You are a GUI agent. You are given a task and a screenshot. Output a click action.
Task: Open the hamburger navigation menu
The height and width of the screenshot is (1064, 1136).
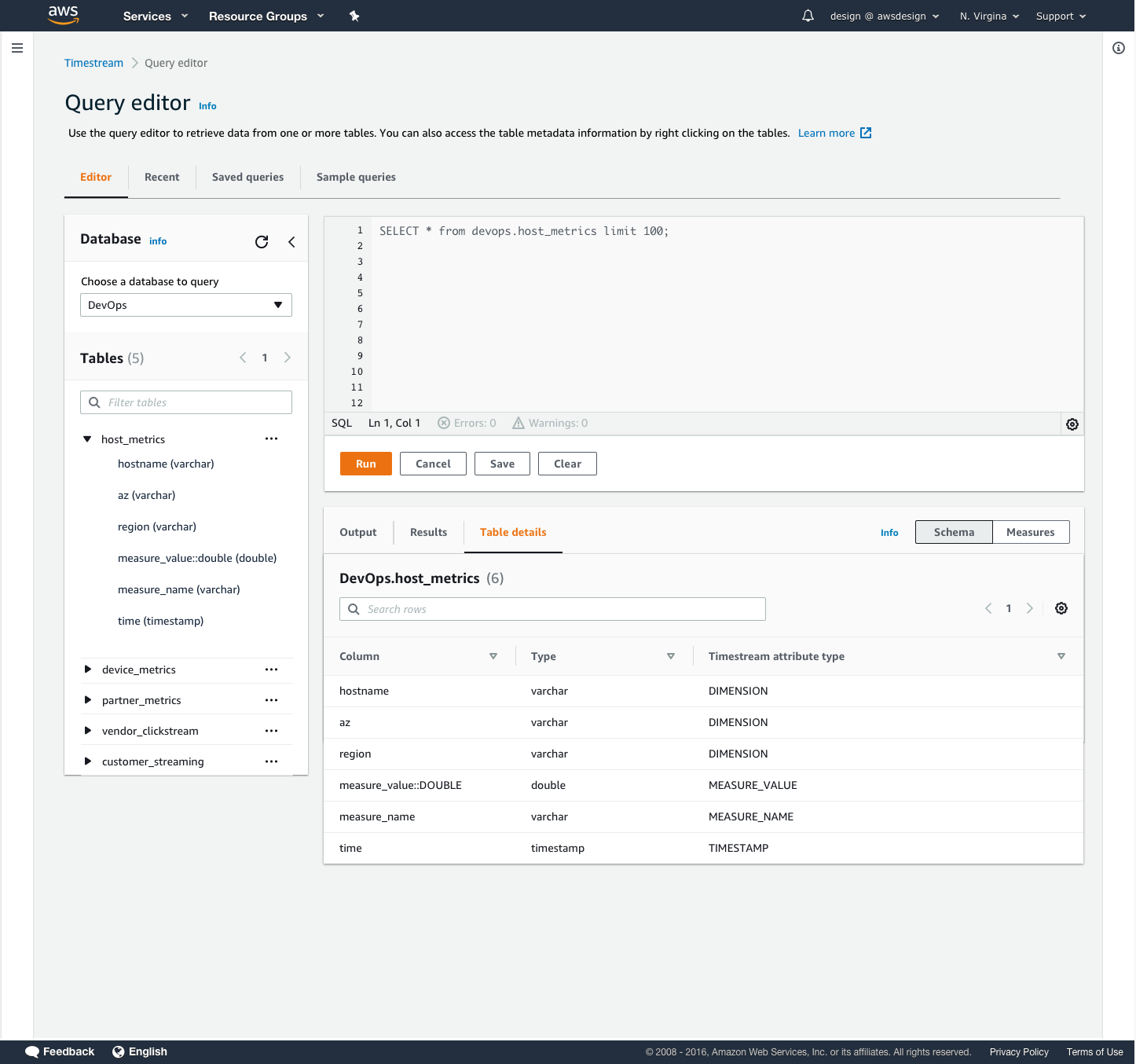pyautogui.click(x=17, y=48)
